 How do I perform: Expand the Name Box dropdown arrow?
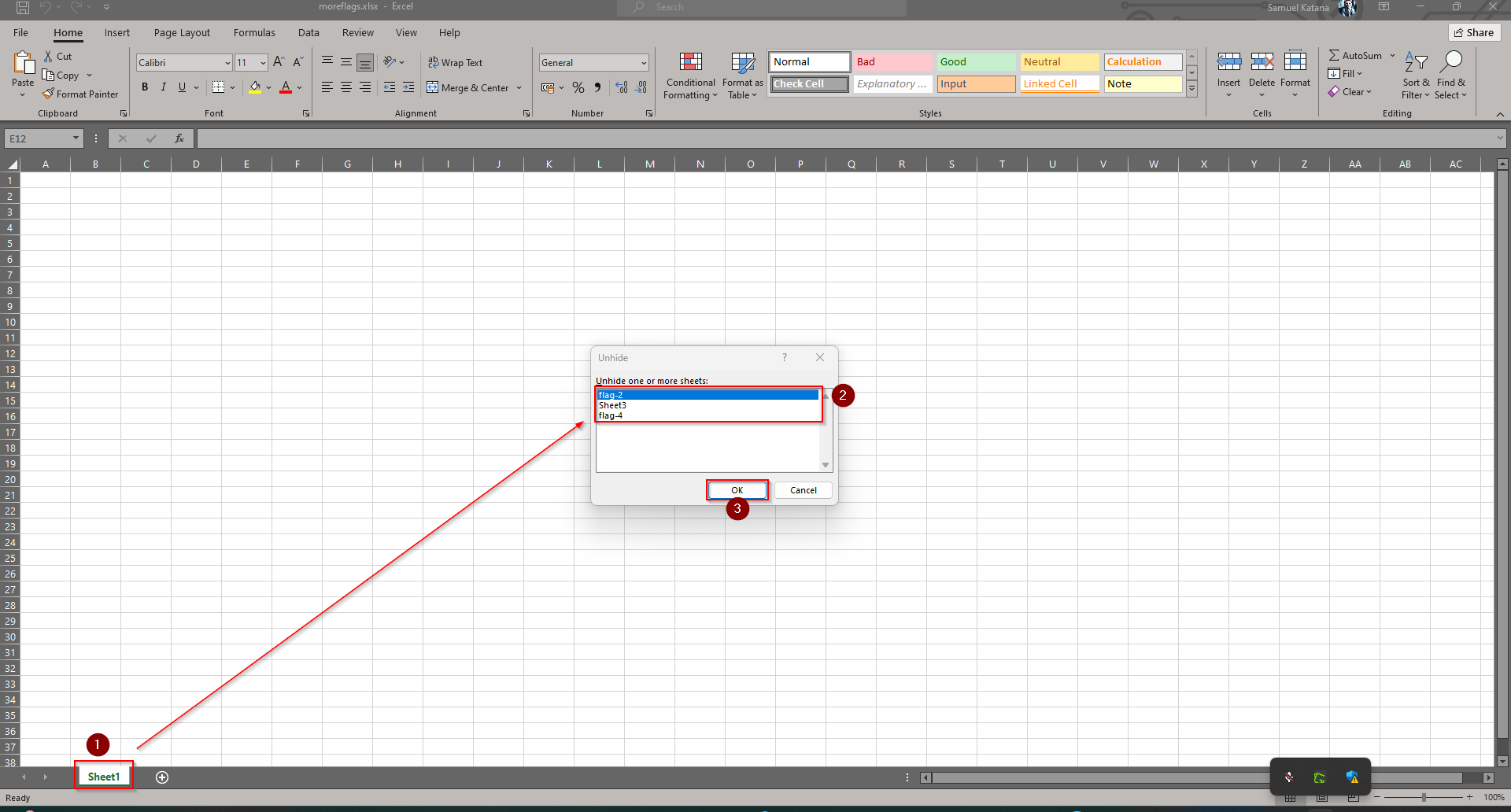76,138
